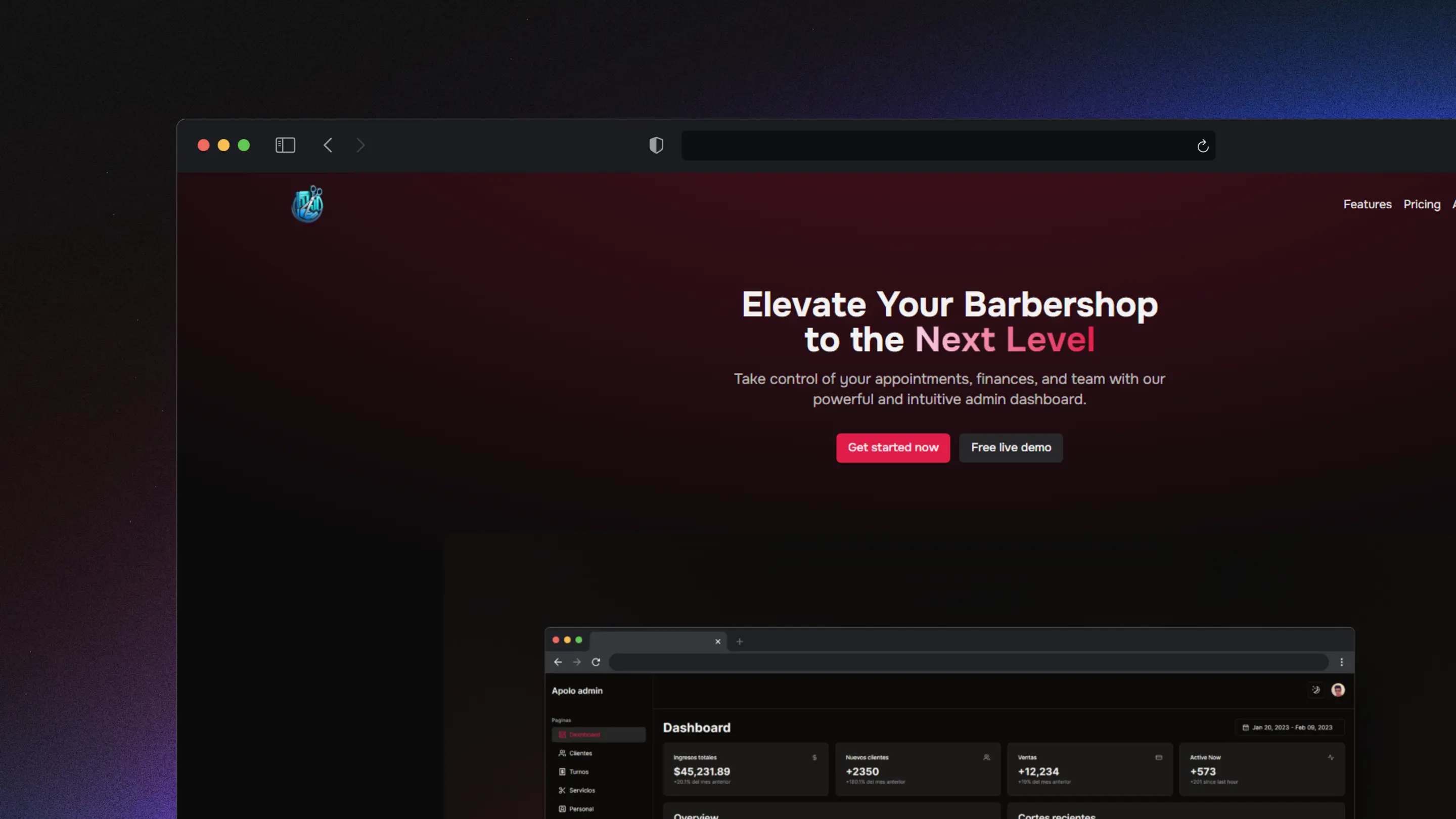Go back with the left chevron
The width and height of the screenshot is (1456, 819).
click(328, 145)
